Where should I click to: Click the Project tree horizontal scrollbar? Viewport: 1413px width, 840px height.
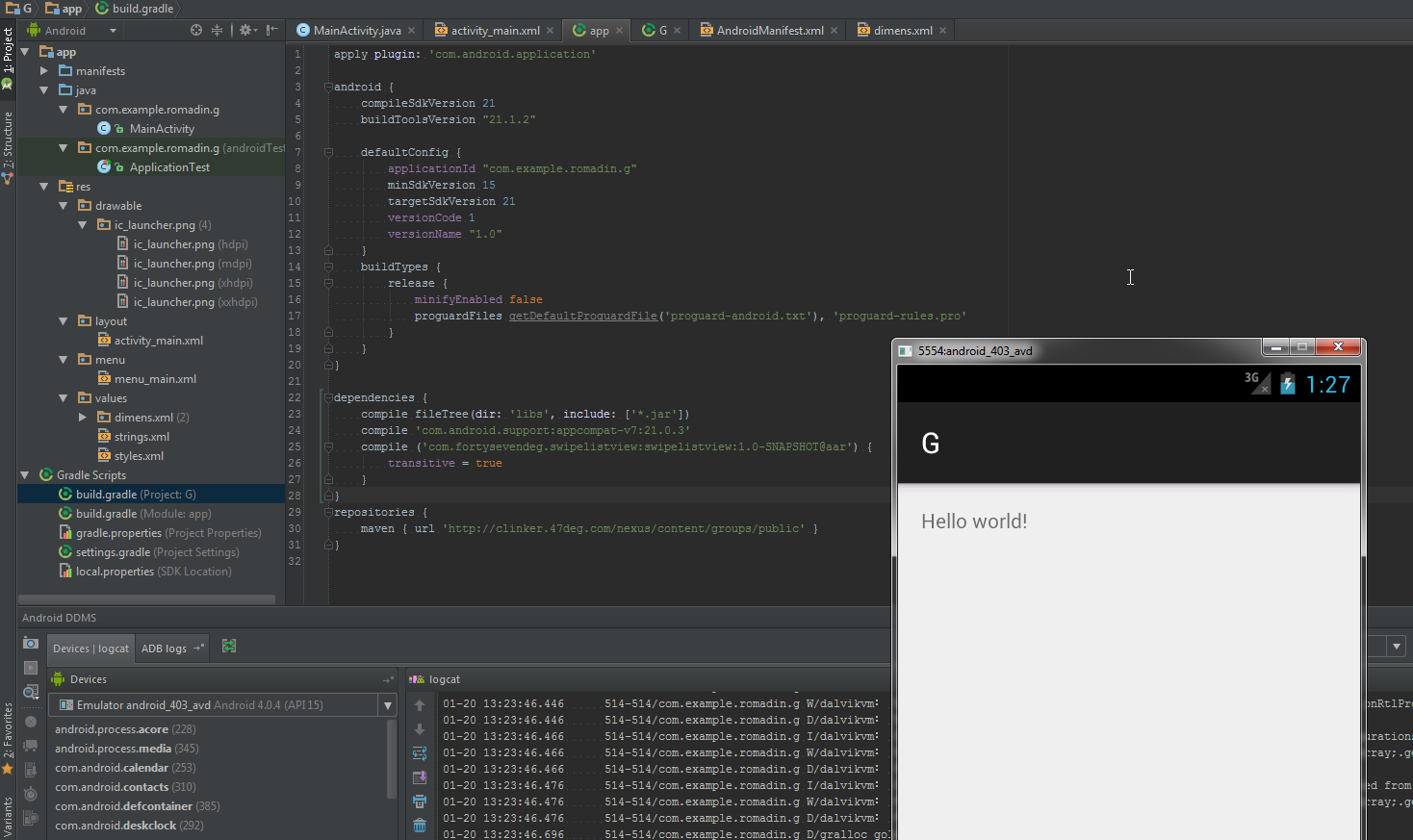[x=146, y=599]
